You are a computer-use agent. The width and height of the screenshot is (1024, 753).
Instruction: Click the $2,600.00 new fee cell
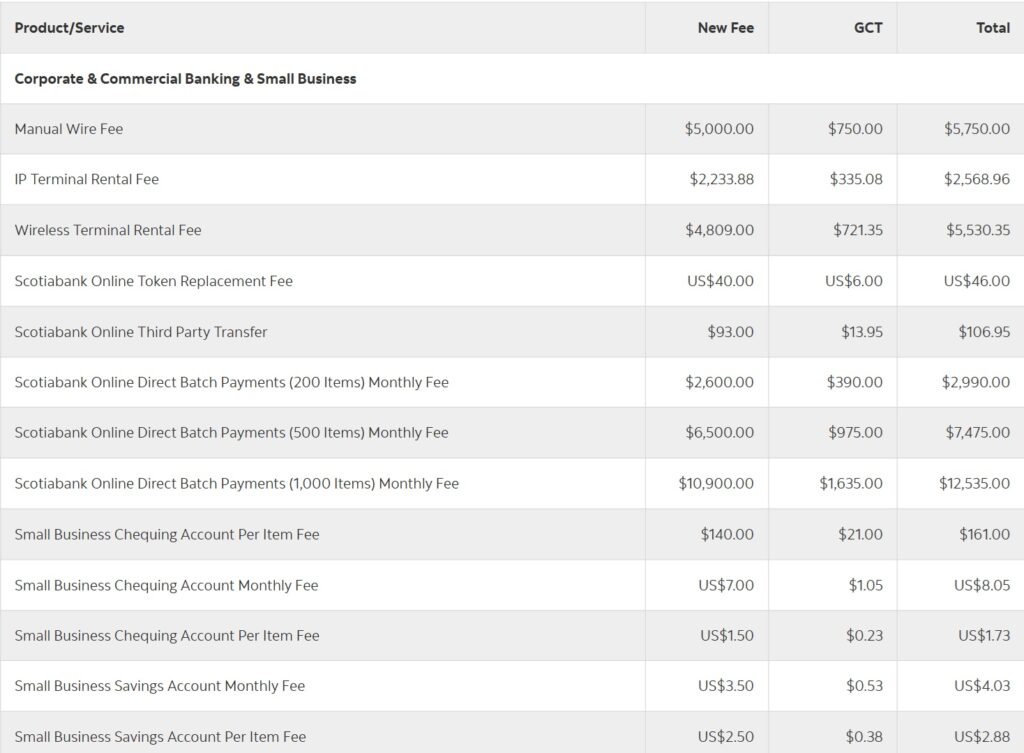[x=719, y=382]
